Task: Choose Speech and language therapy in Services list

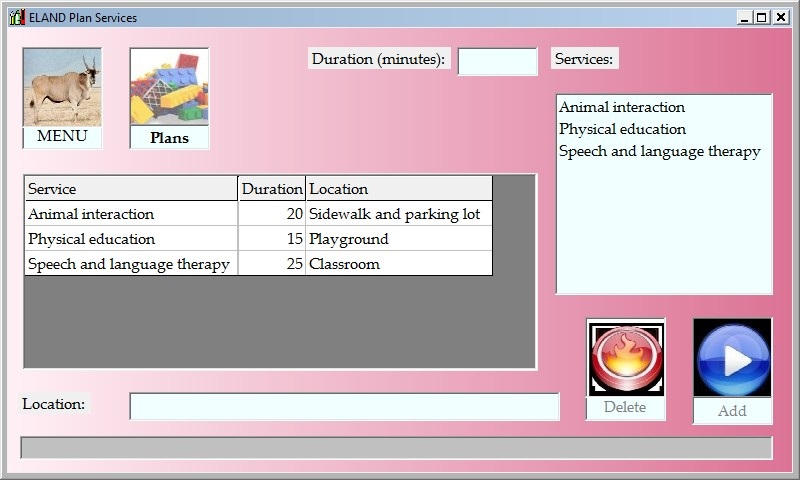Action: click(x=659, y=151)
